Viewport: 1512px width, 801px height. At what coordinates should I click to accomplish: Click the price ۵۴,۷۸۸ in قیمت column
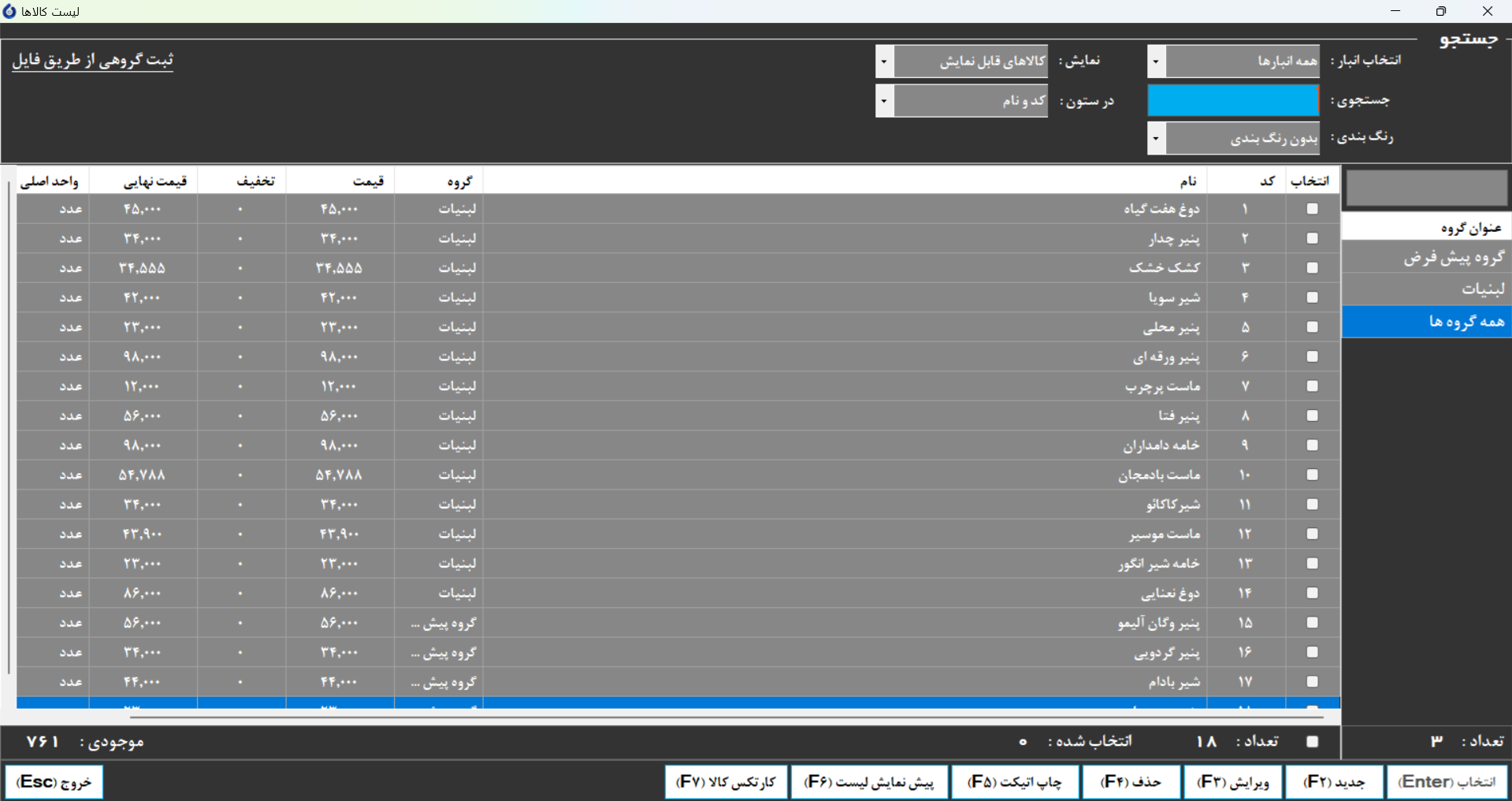coord(340,475)
